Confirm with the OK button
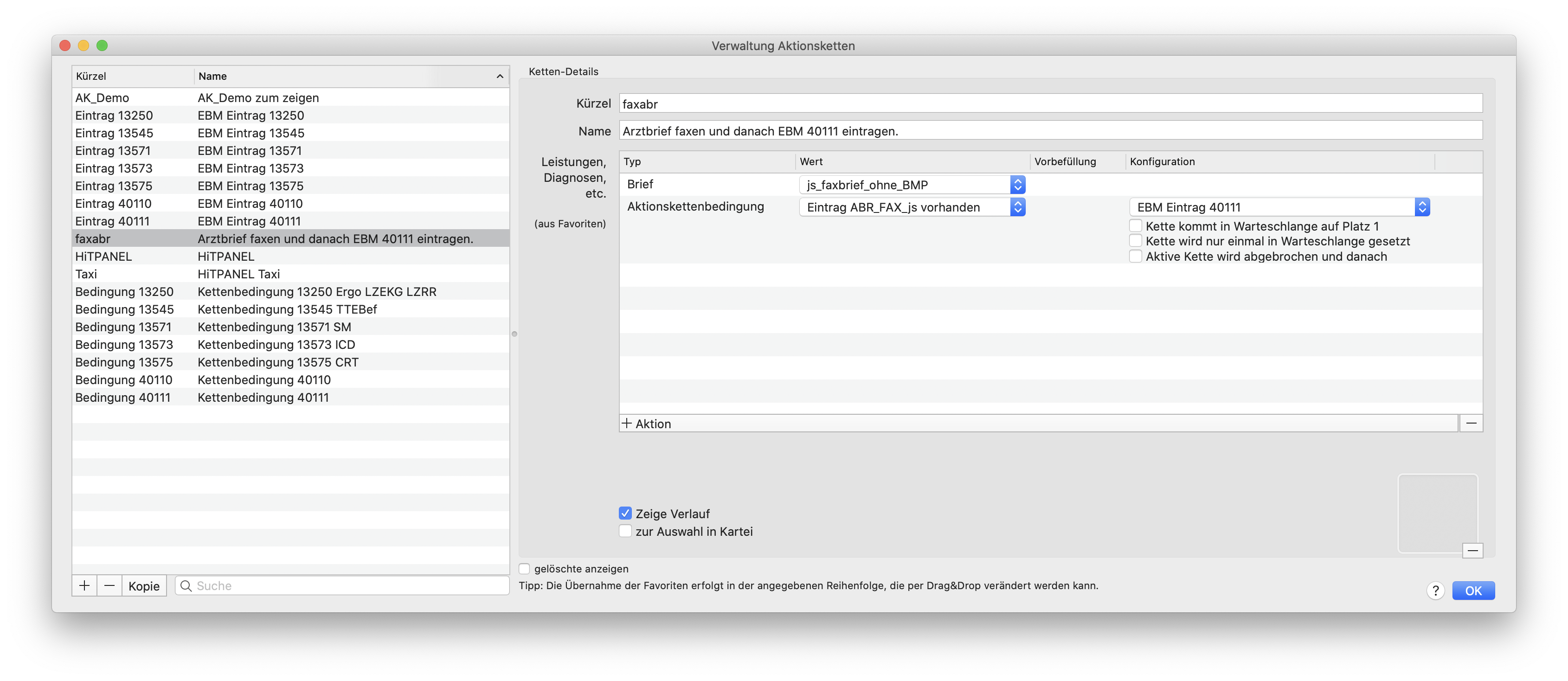 tap(1473, 591)
